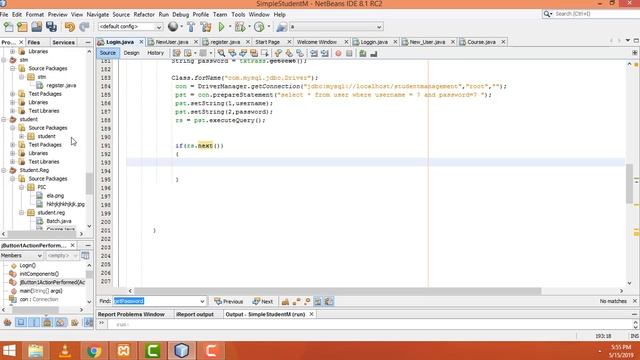Click the Undo arrow icon

[x=70, y=27]
